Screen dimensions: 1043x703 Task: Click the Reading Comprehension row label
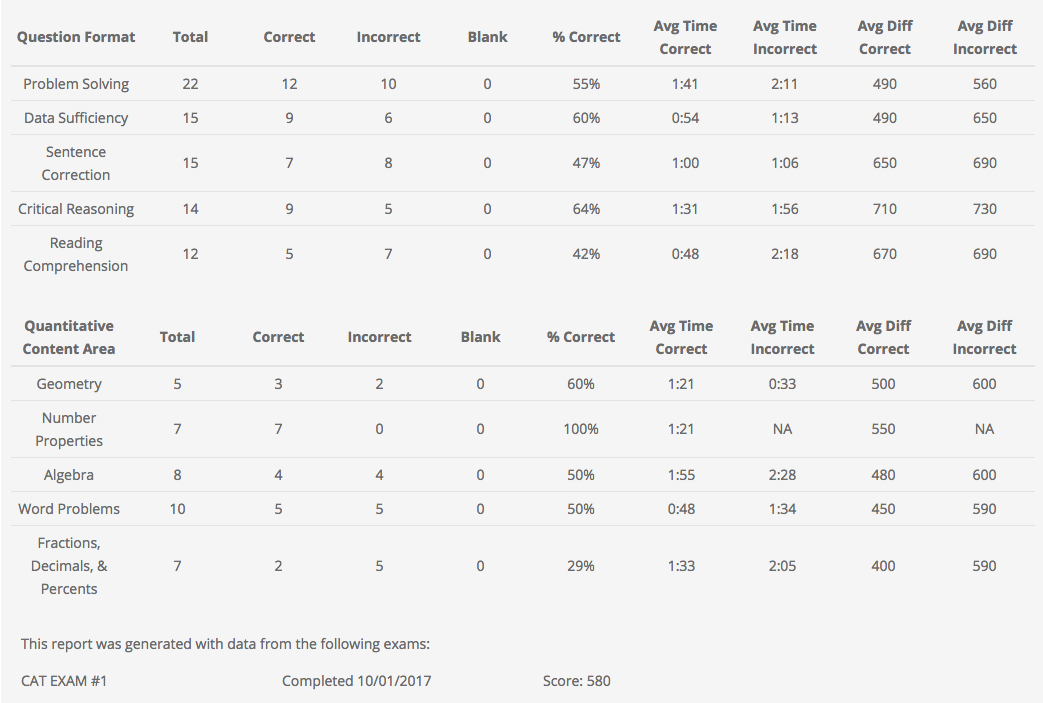tap(76, 254)
